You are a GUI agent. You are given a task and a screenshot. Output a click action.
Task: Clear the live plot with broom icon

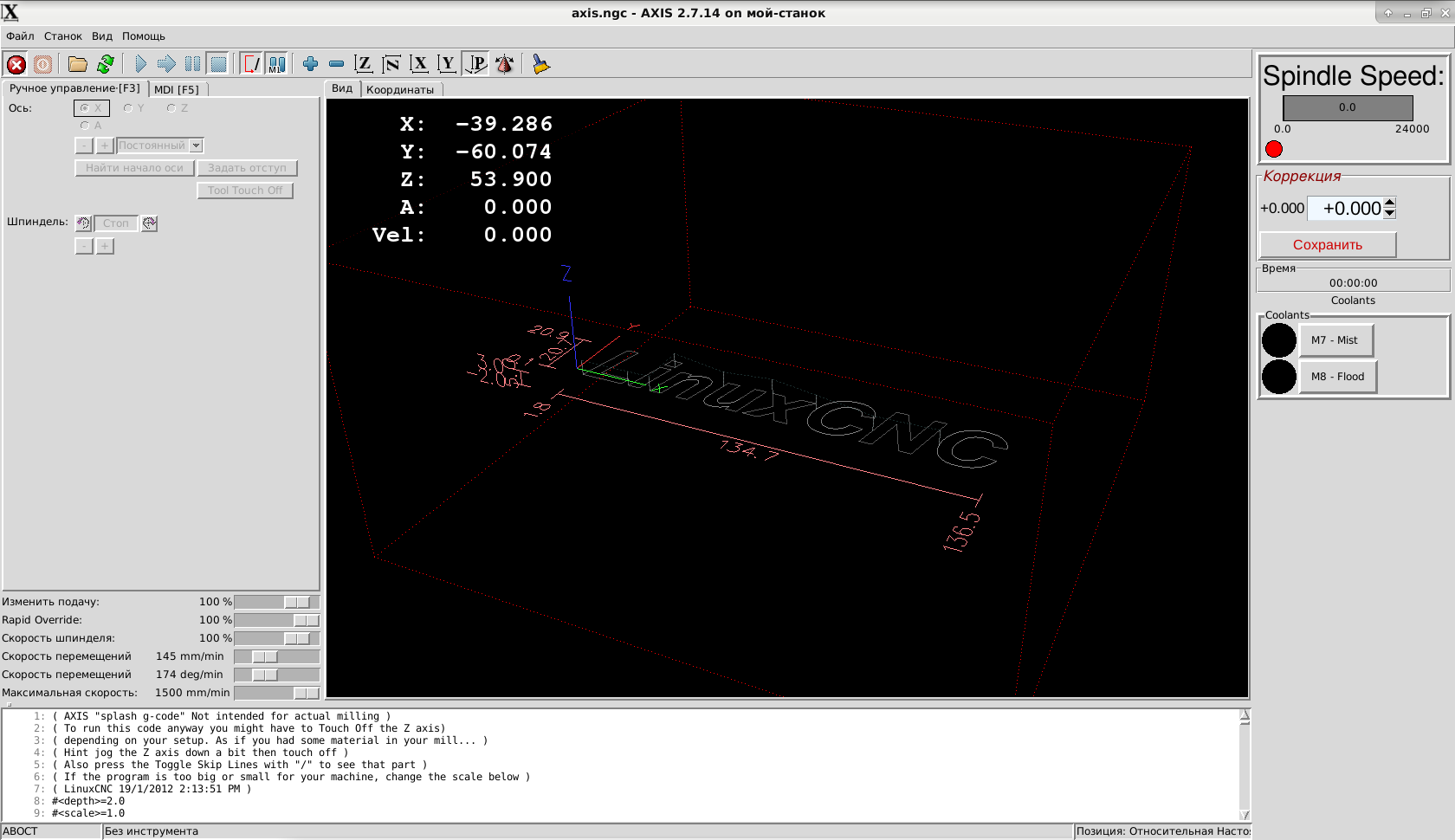coord(541,64)
